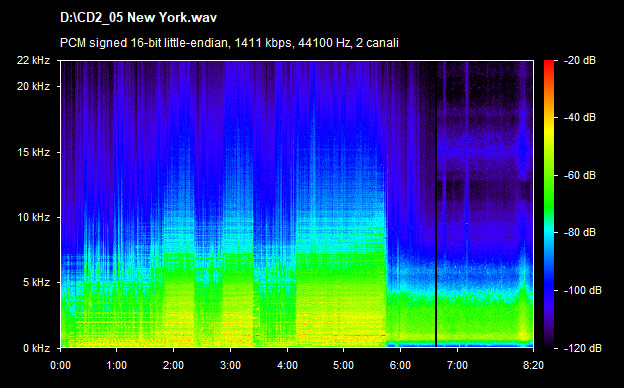The width and height of the screenshot is (624, 388).
Task: Click the 8:20 end time marker
Action: [533, 365]
